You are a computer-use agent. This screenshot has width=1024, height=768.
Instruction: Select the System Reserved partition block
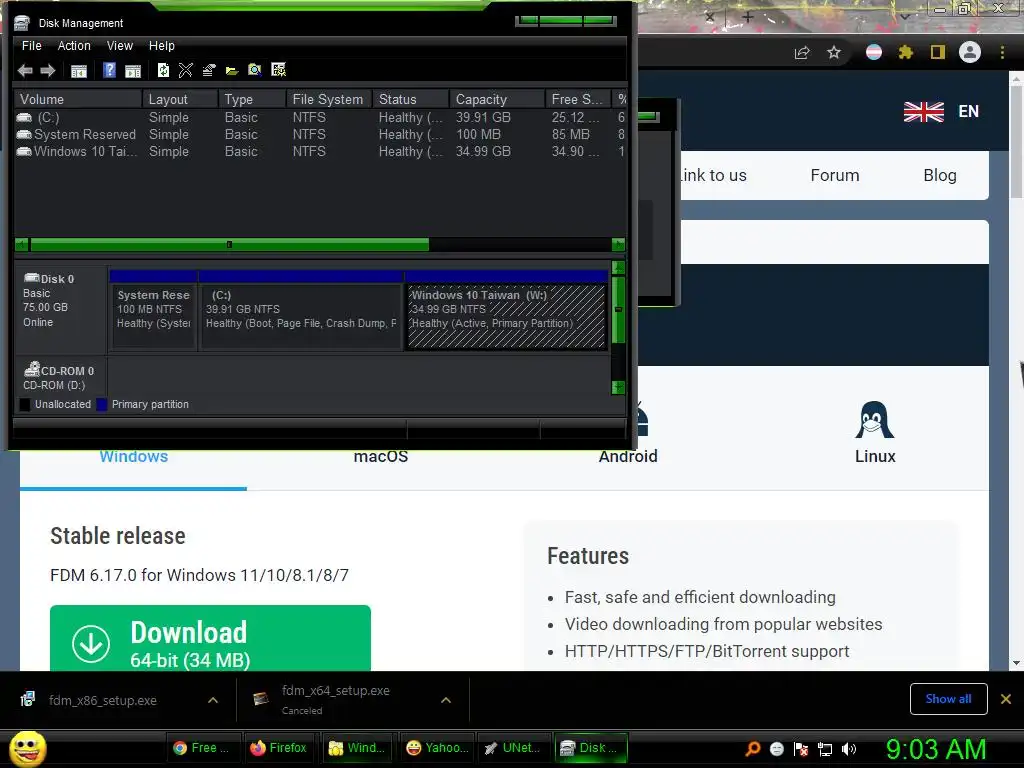point(153,316)
